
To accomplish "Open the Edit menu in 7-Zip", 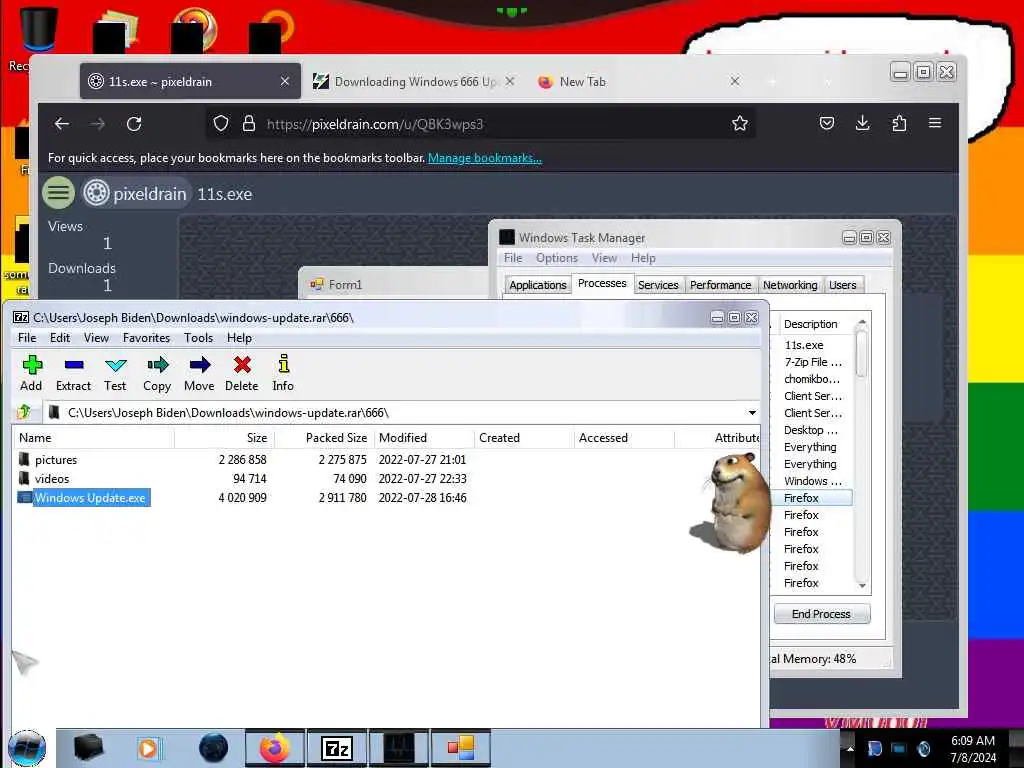I will click(x=59, y=338).
